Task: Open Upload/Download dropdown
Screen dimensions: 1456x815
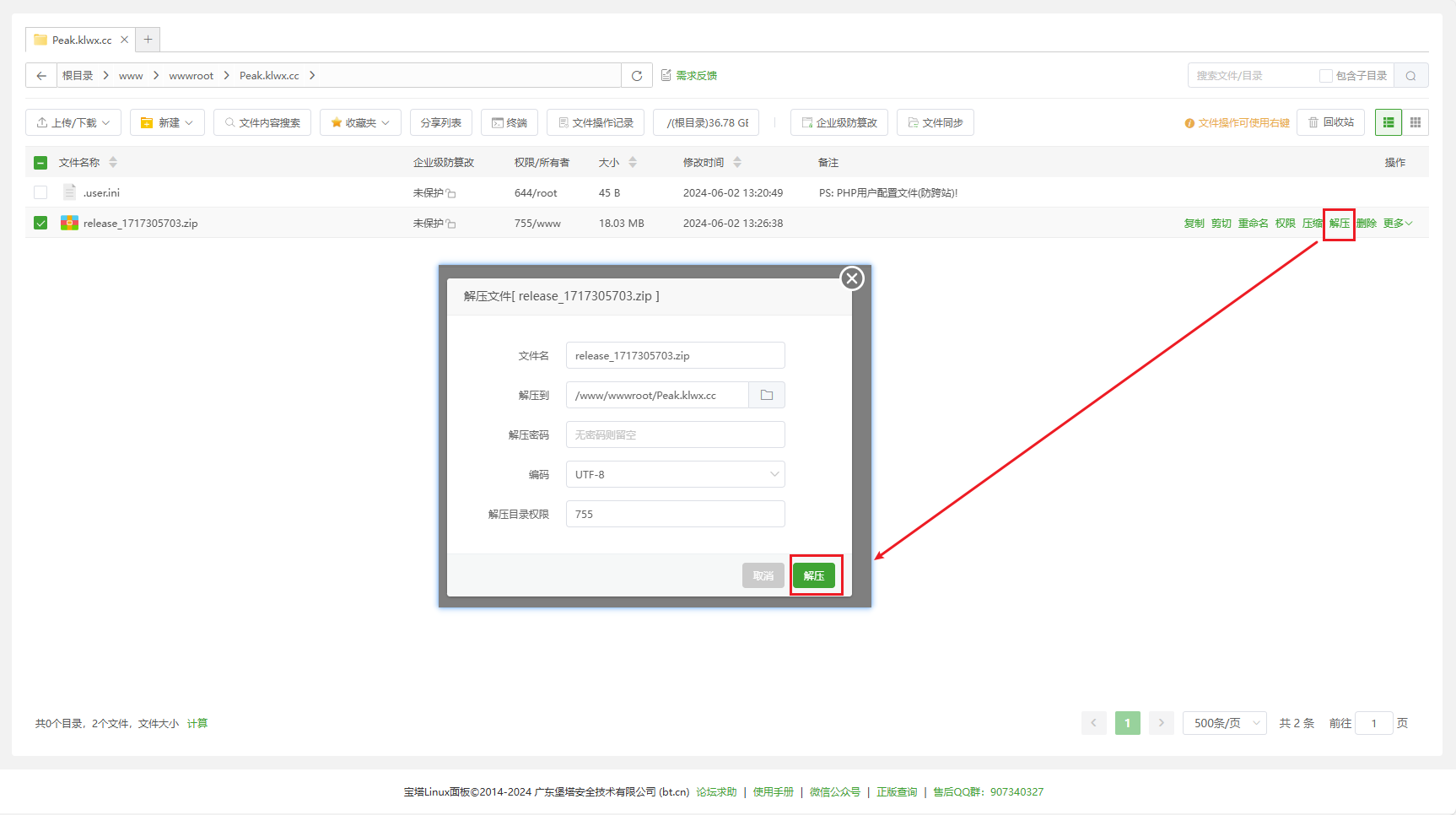Action: point(73,122)
